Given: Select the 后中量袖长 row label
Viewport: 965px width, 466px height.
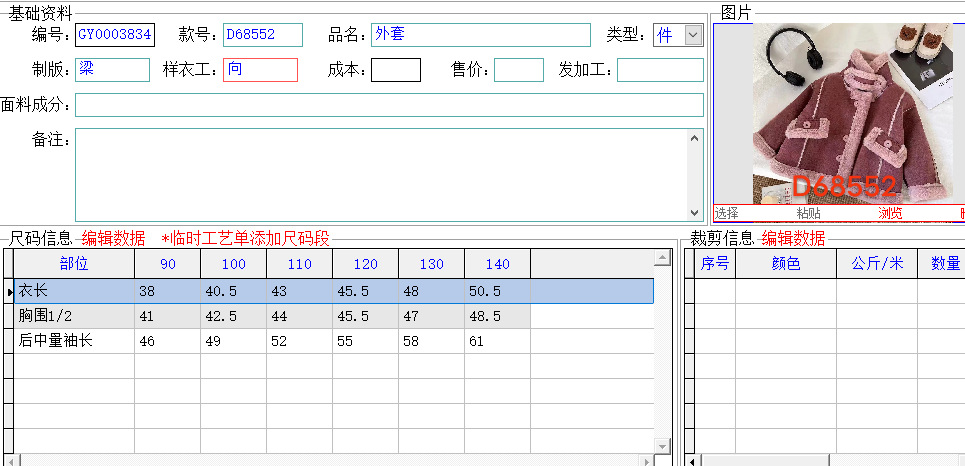Looking at the screenshot, I should [74, 341].
